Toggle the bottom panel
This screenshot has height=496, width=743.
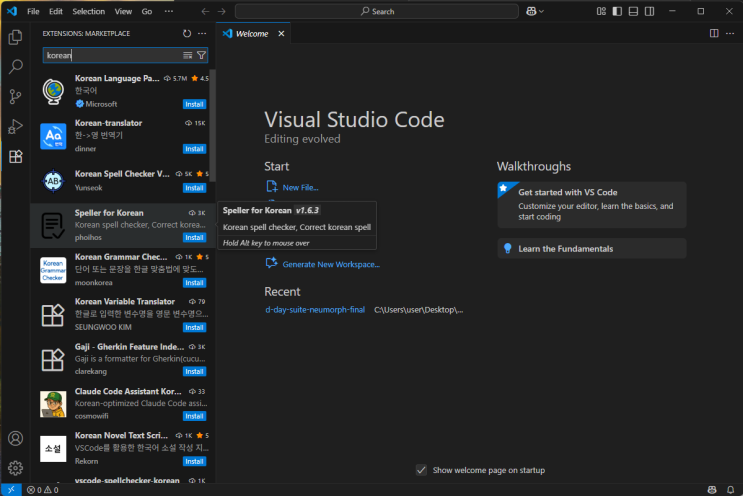[633, 11]
